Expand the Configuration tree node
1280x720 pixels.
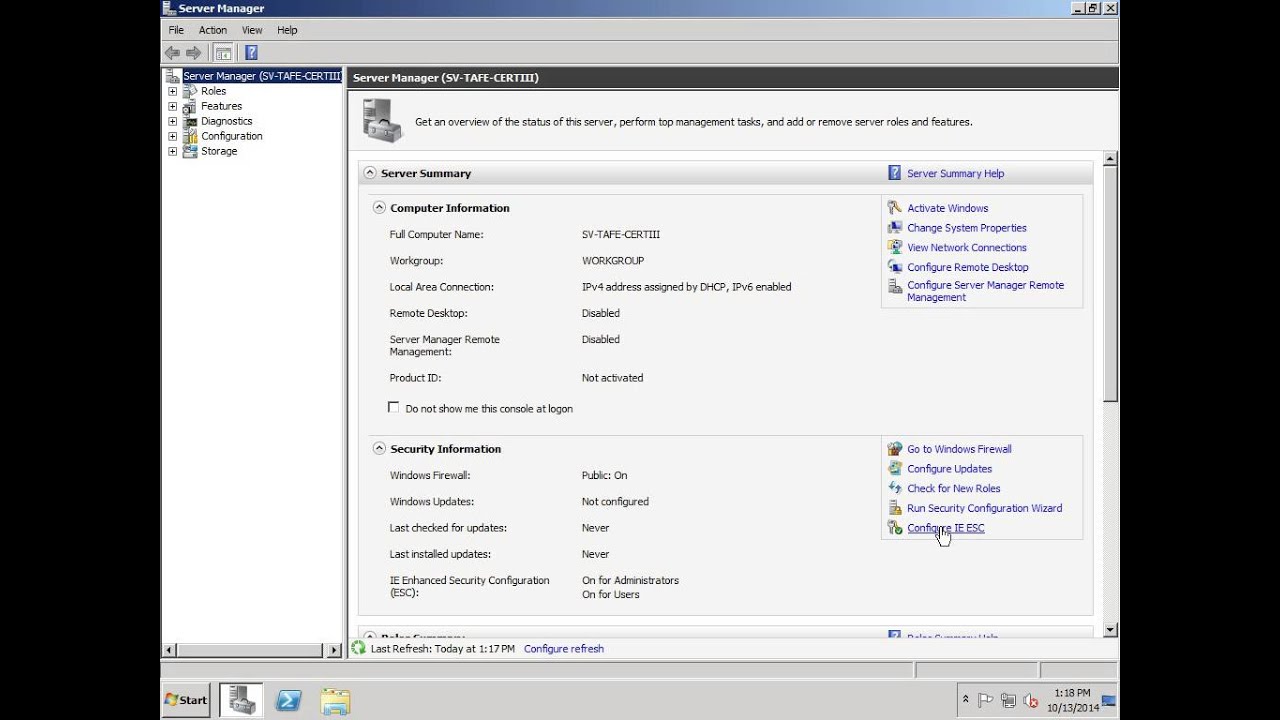172,136
